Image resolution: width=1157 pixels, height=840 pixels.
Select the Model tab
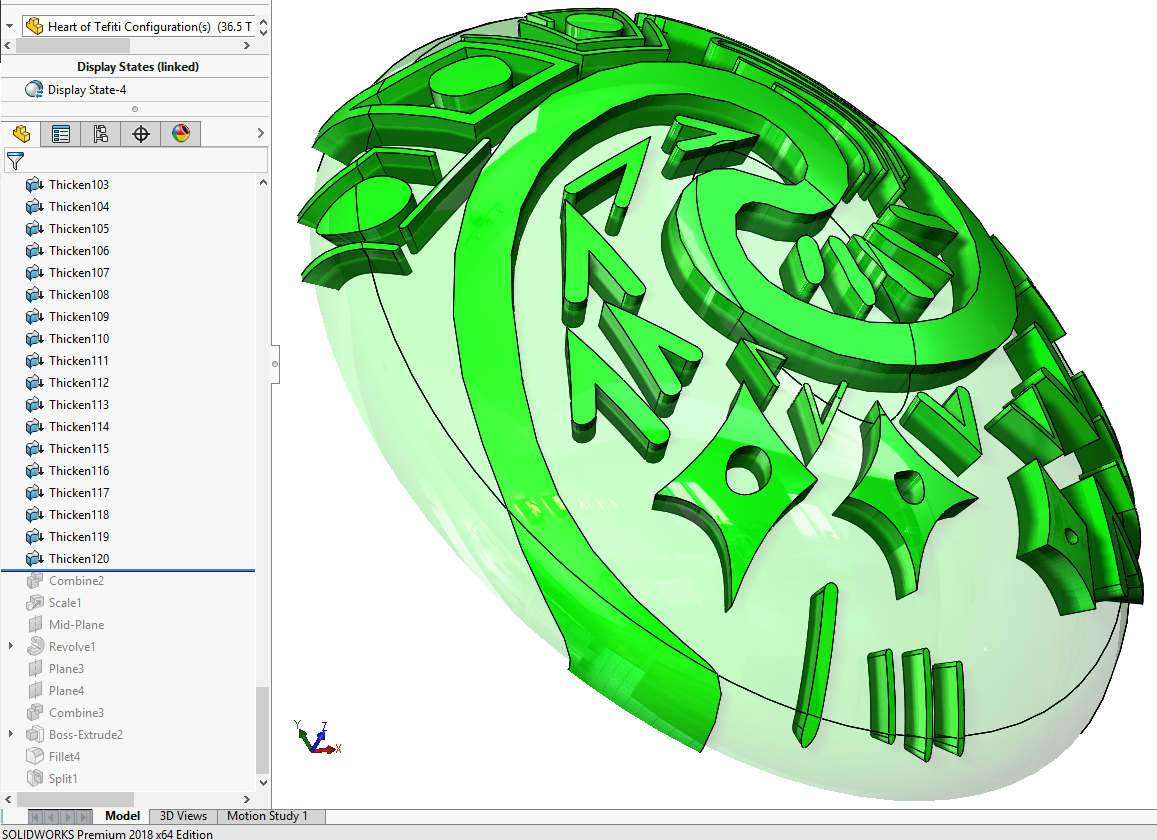[x=122, y=816]
